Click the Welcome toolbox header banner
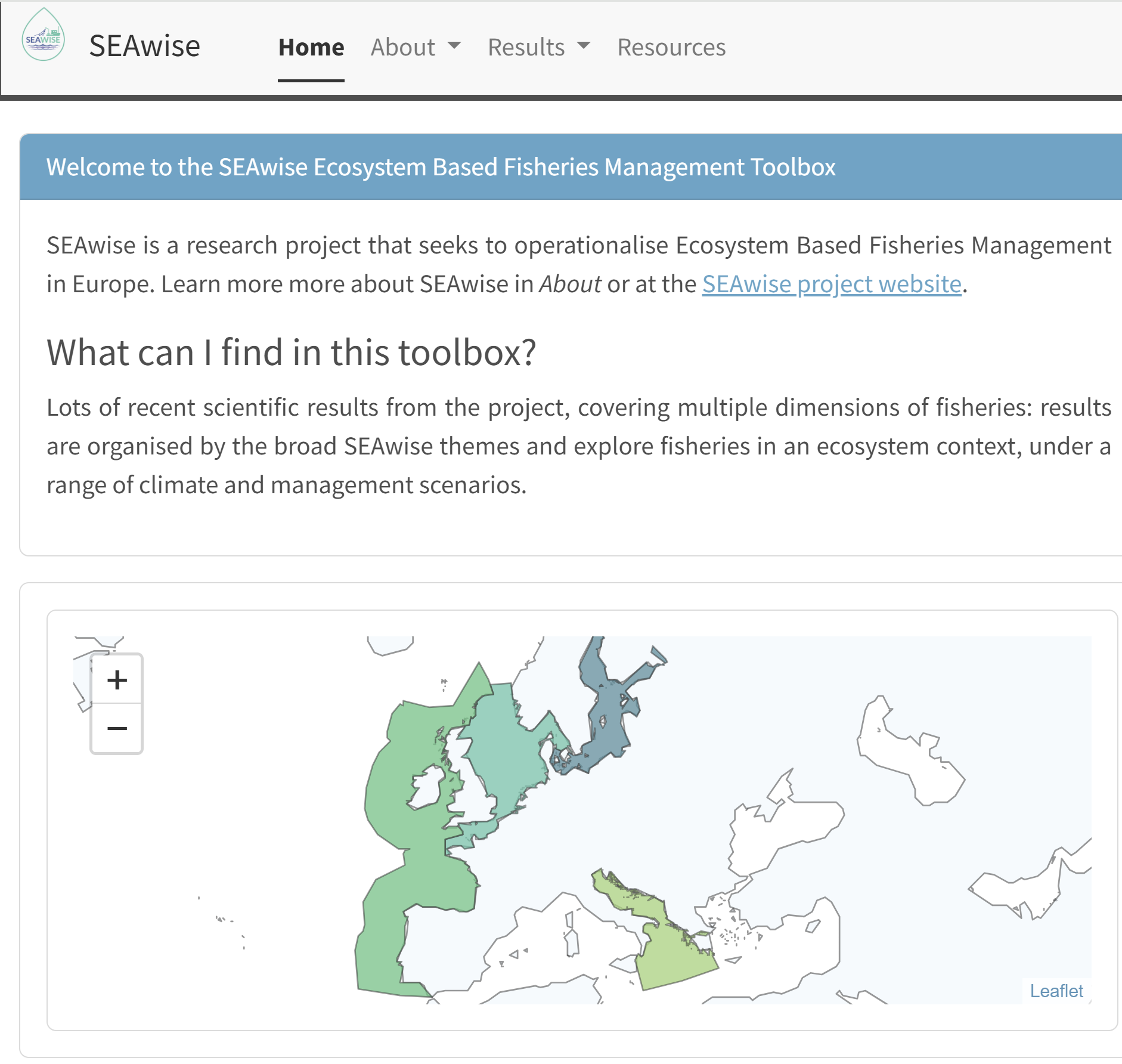1122x1064 pixels. tap(441, 167)
